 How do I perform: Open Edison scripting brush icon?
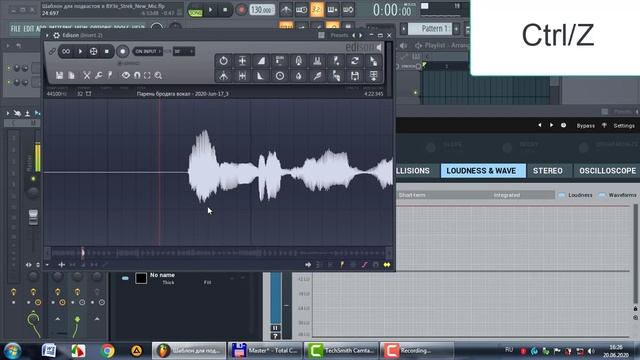pos(110,76)
